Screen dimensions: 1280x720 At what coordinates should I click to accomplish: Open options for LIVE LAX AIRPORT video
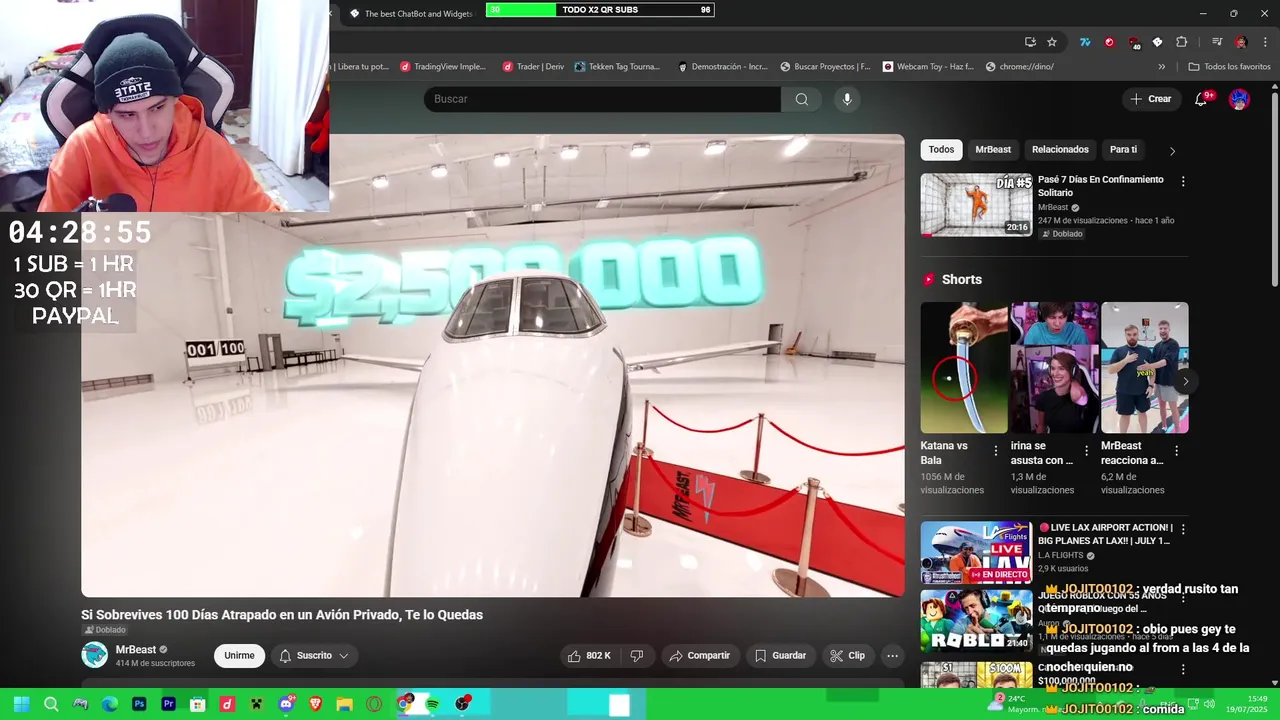[1183, 529]
